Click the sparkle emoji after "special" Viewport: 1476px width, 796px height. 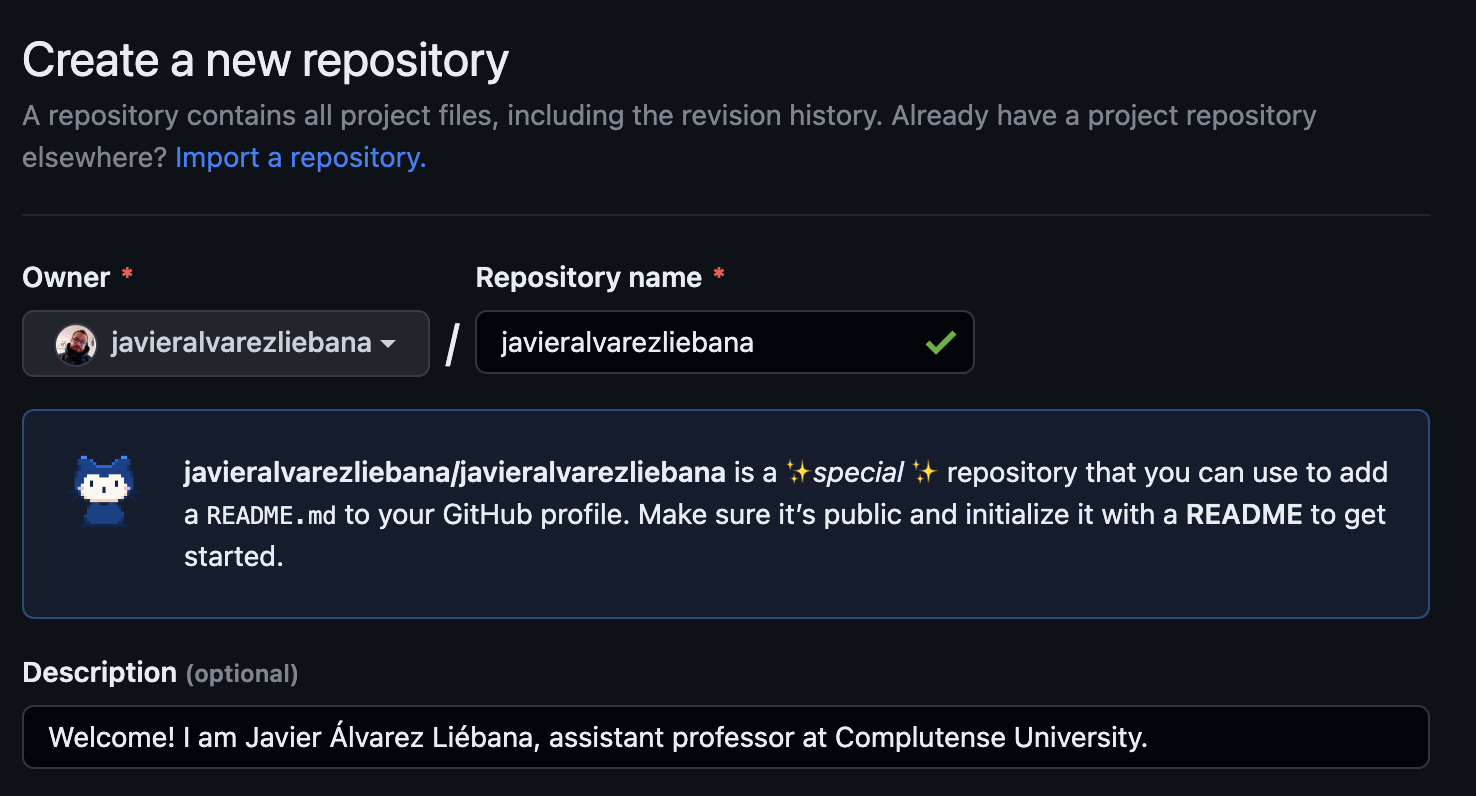tap(924, 472)
